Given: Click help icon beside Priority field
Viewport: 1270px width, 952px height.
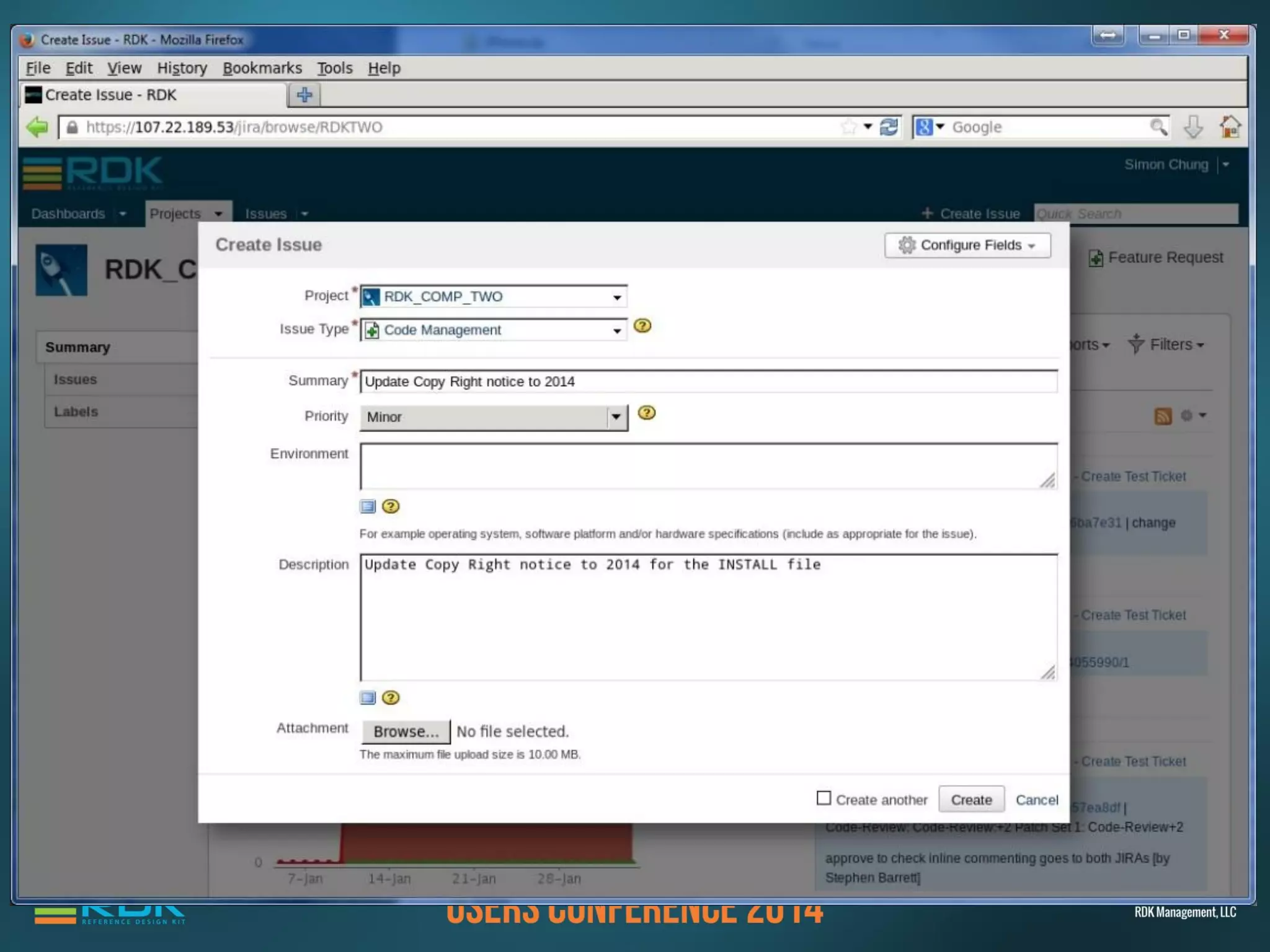Looking at the screenshot, I should point(646,413).
